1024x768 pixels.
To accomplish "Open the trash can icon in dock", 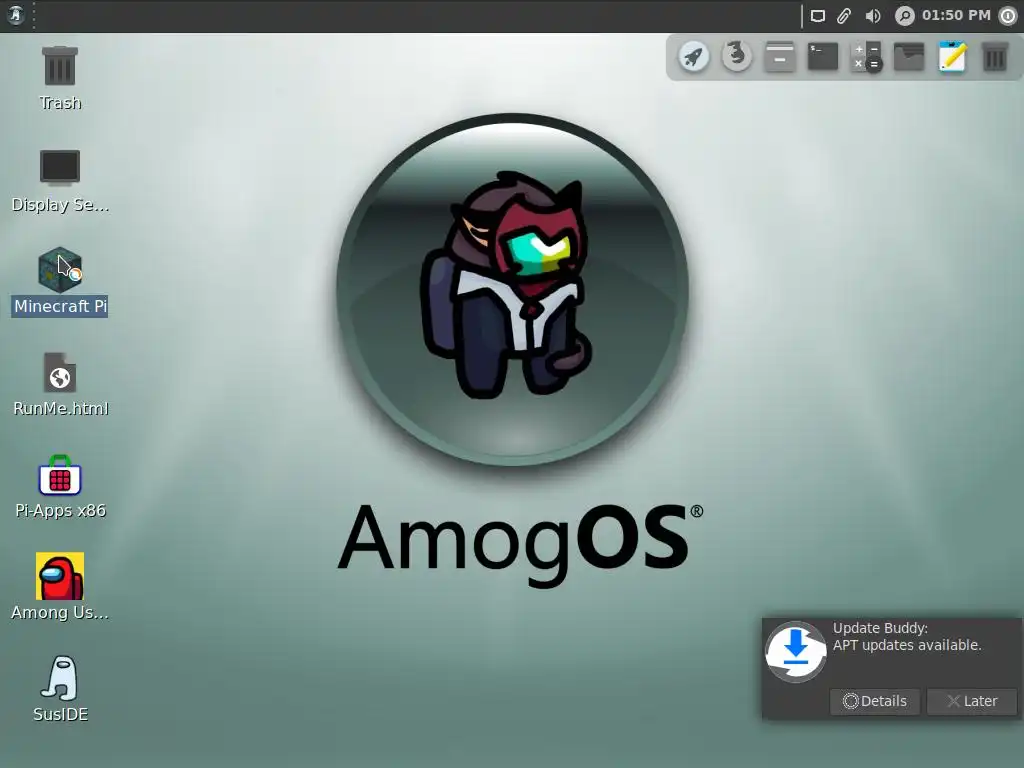I will click(995, 57).
